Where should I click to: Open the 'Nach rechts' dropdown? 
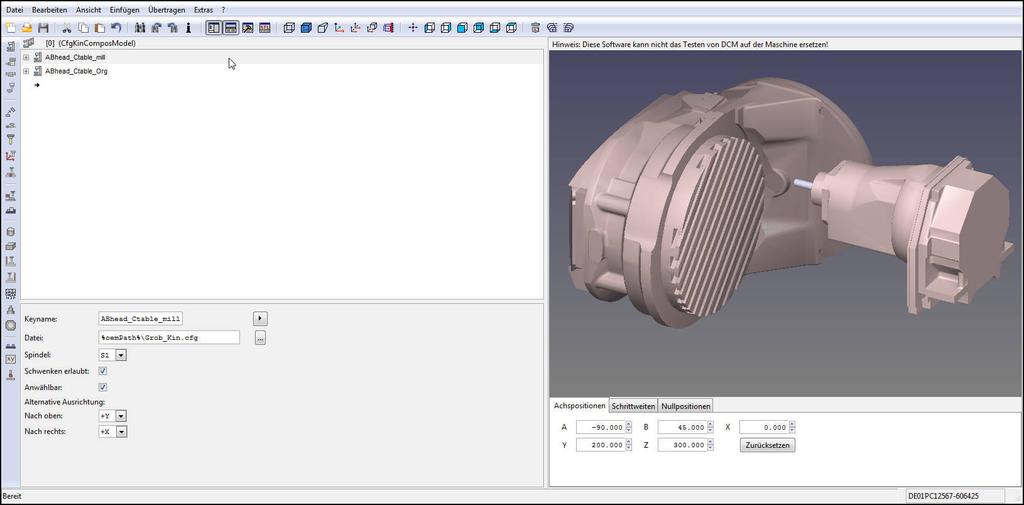(121, 432)
